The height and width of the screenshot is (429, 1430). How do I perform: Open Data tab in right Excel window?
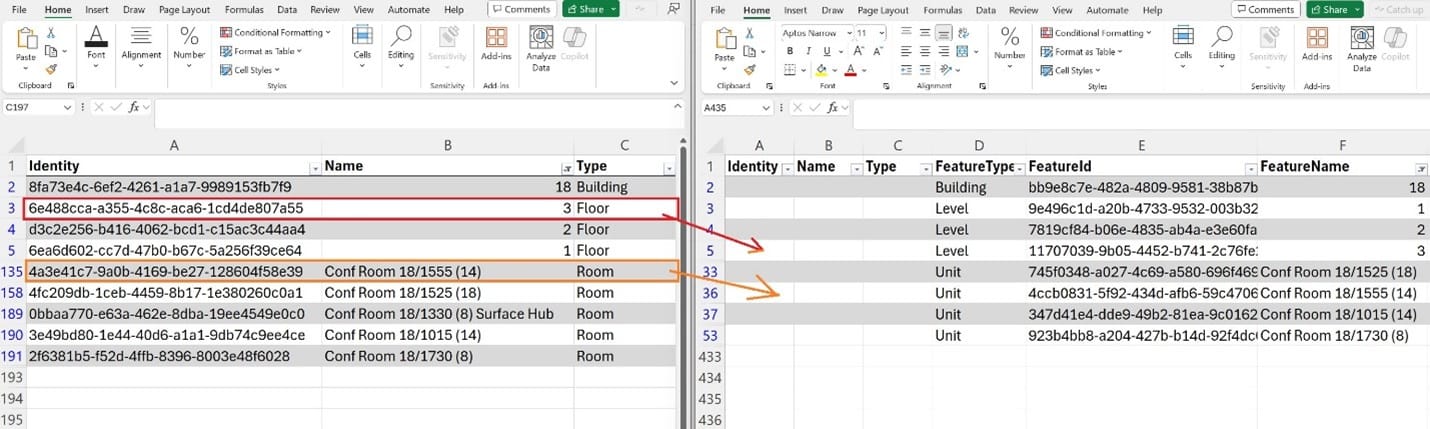coord(985,10)
